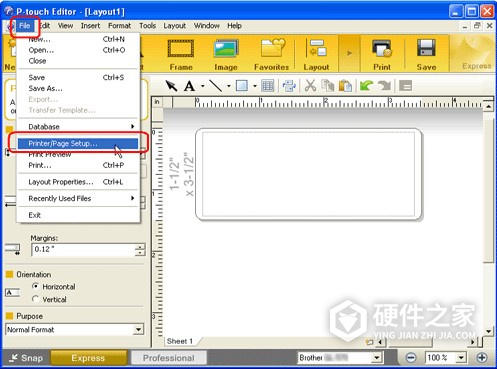
Task: Insert a Frame from the toolbar
Action: (181, 54)
